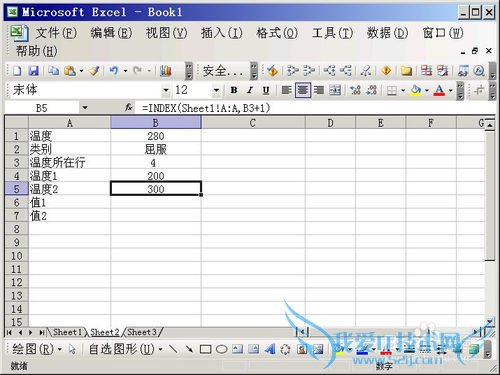Open the 绘图(R) drawing menu button
Image resolution: width=500 pixels, height=375 pixels.
(37, 349)
